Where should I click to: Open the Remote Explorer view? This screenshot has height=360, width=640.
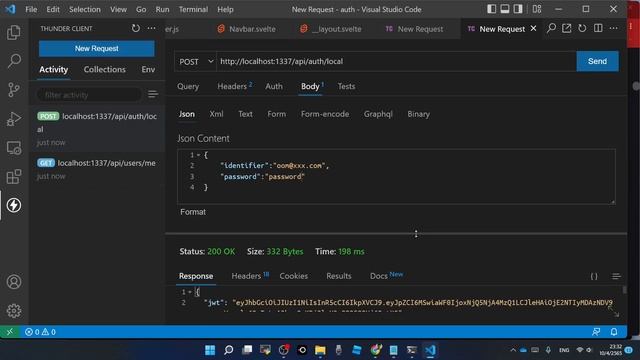(14, 148)
